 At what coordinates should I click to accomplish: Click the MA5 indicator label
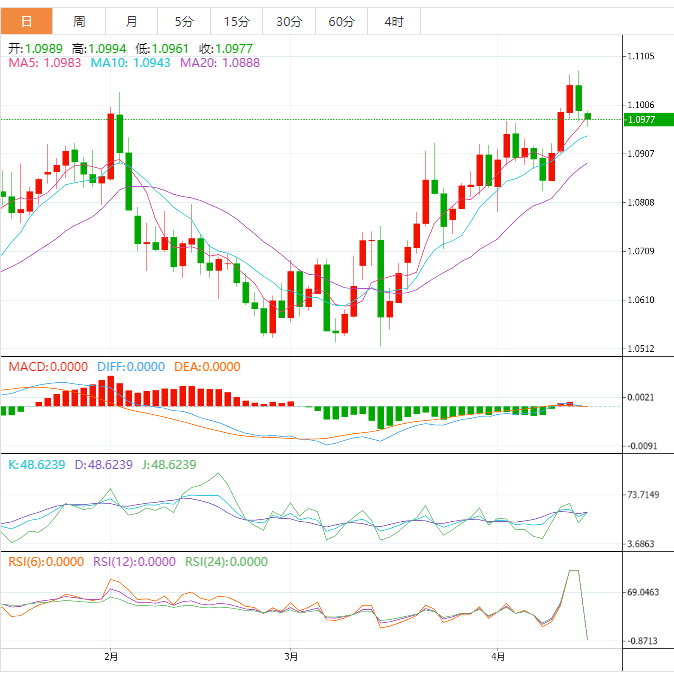45,63
